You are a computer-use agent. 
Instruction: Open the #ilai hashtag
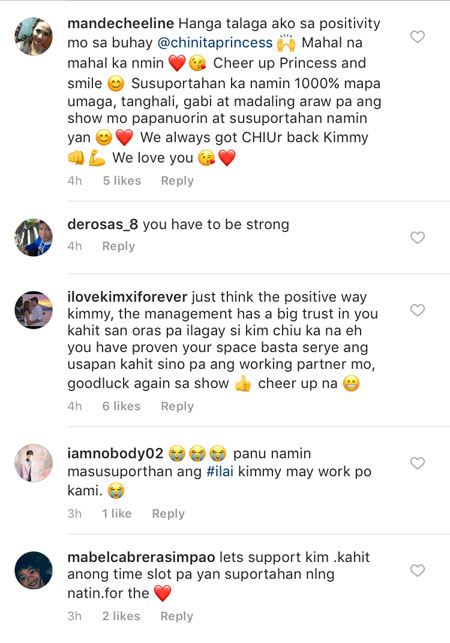220,471
